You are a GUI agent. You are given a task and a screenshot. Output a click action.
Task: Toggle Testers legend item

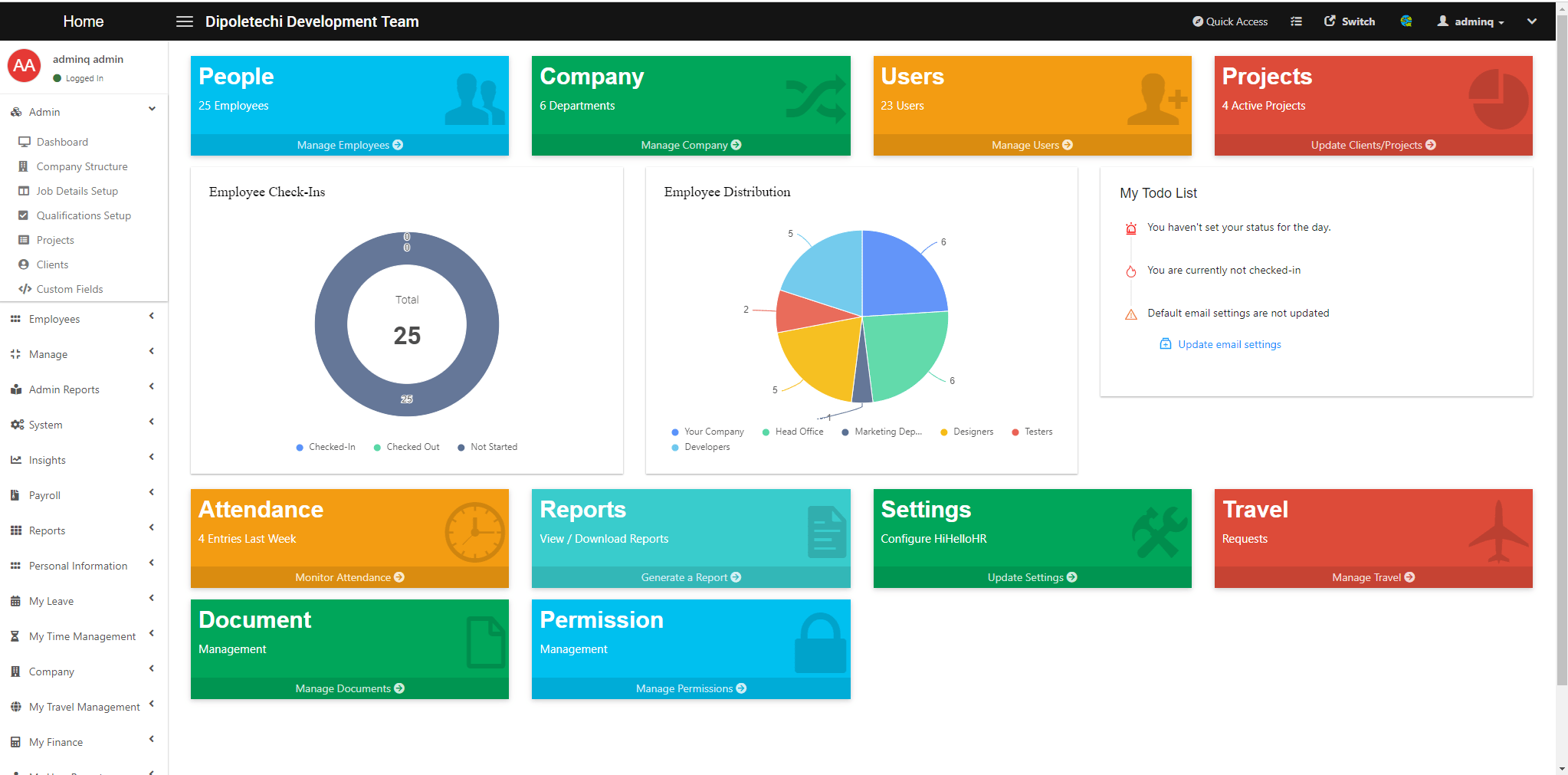(x=1032, y=432)
